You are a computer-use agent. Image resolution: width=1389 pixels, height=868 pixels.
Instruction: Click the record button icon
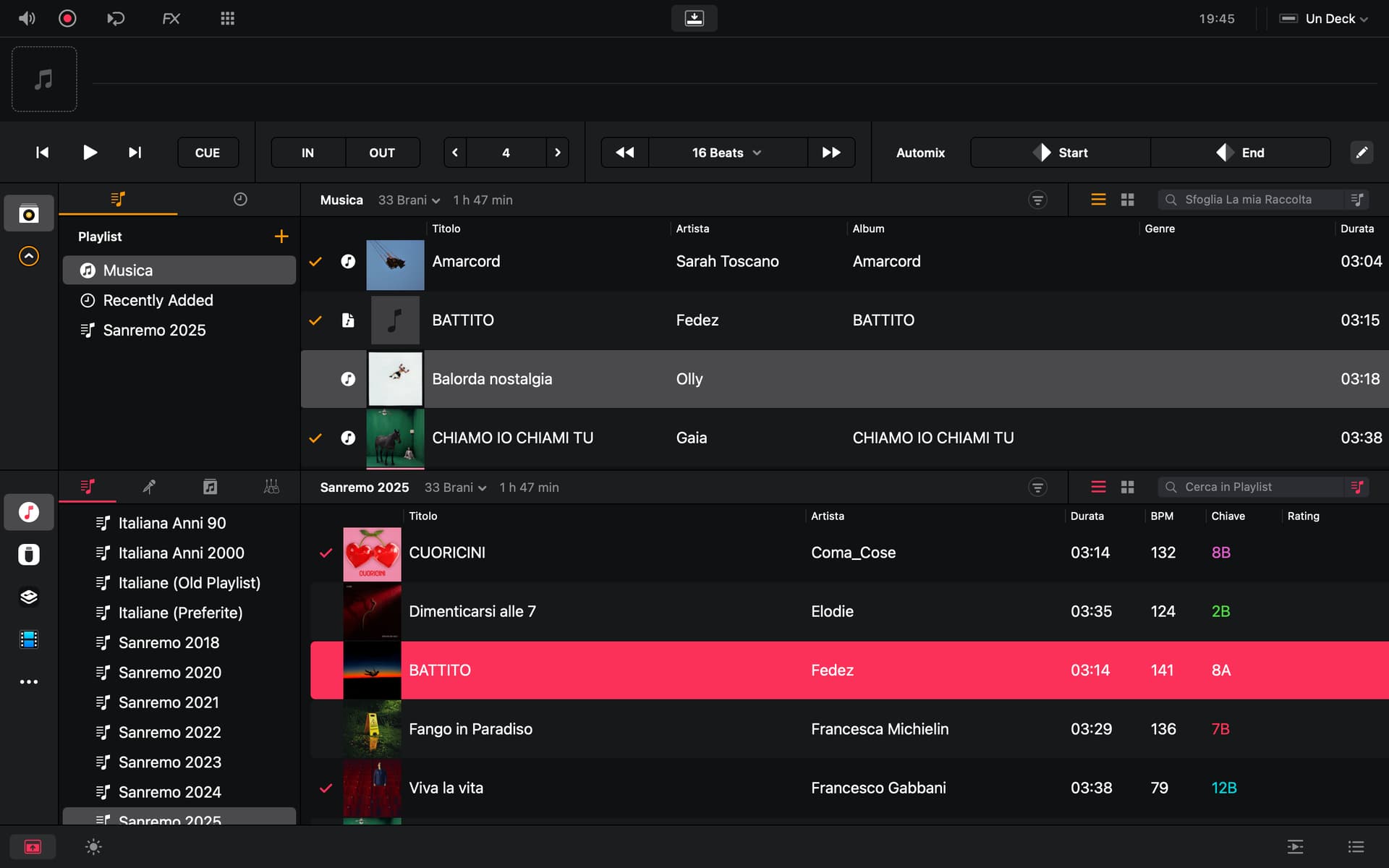(x=67, y=18)
